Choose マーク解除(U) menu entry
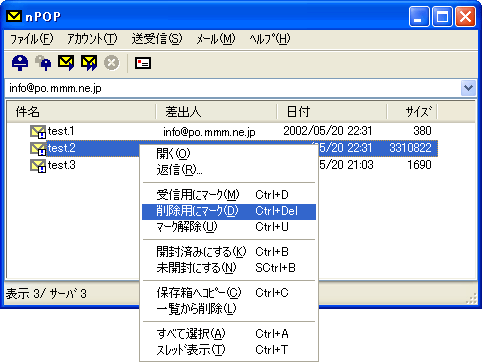 point(229,227)
